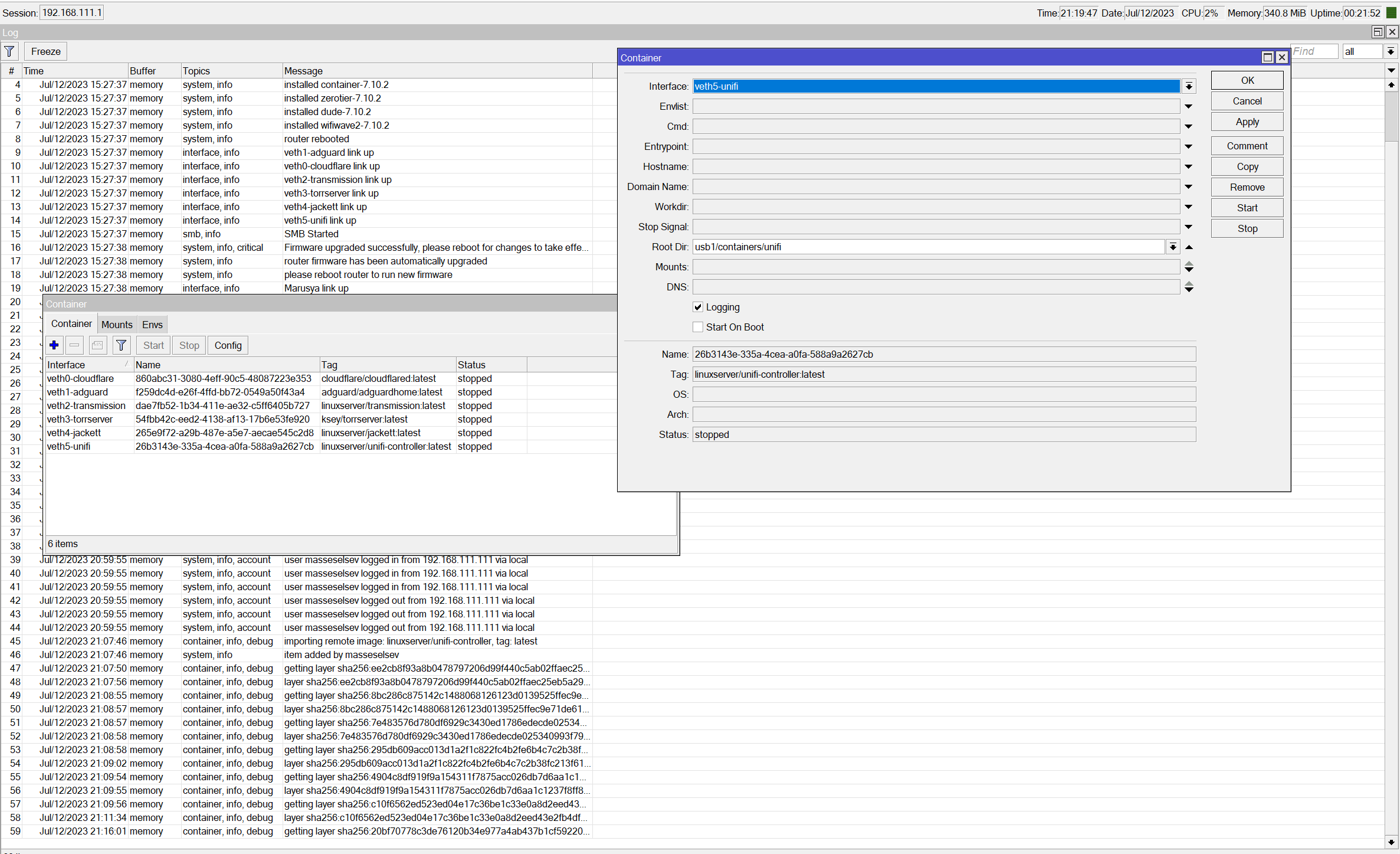The height and width of the screenshot is (854, 1400).
Task: Switch to the Mounts tab
Action: click(117, 325)
